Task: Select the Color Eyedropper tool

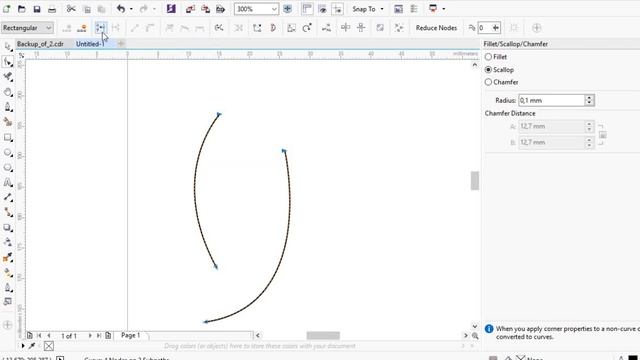Action: click(8, 258)
